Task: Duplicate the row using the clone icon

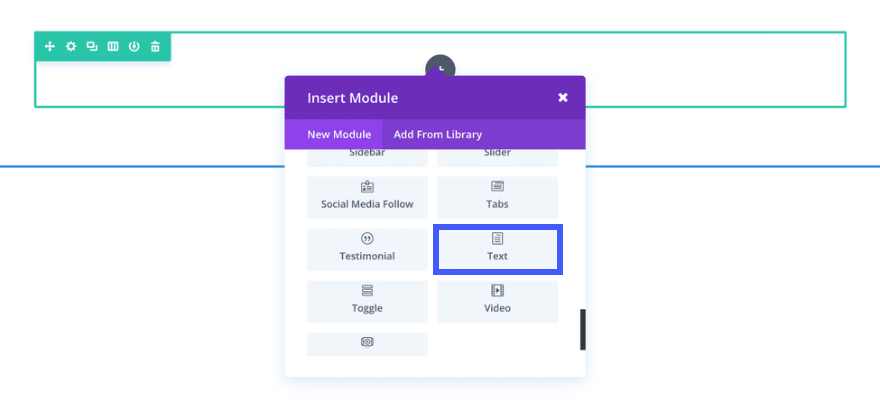Action: click(92, 47)
